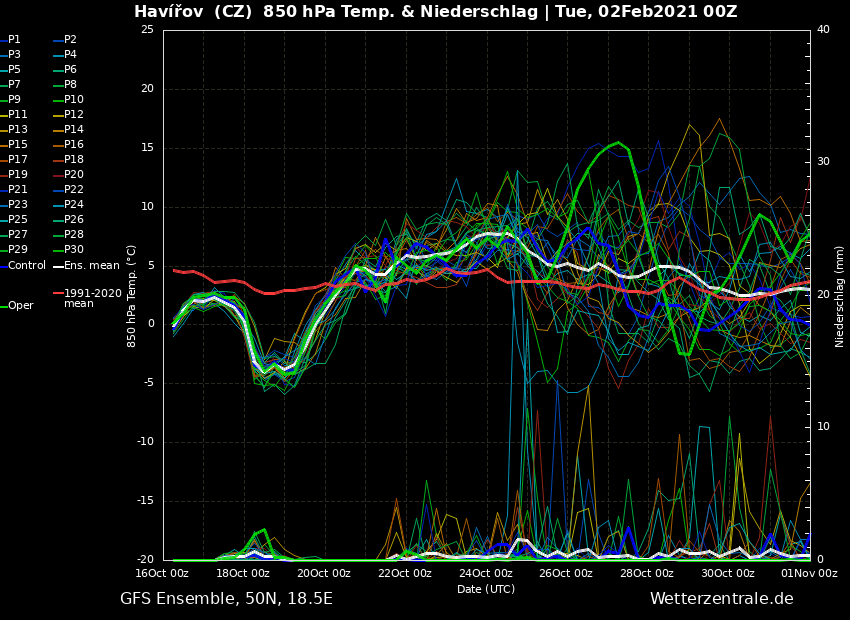Click the P1 legend entry
850x620 pixels.
coord(14,40)
